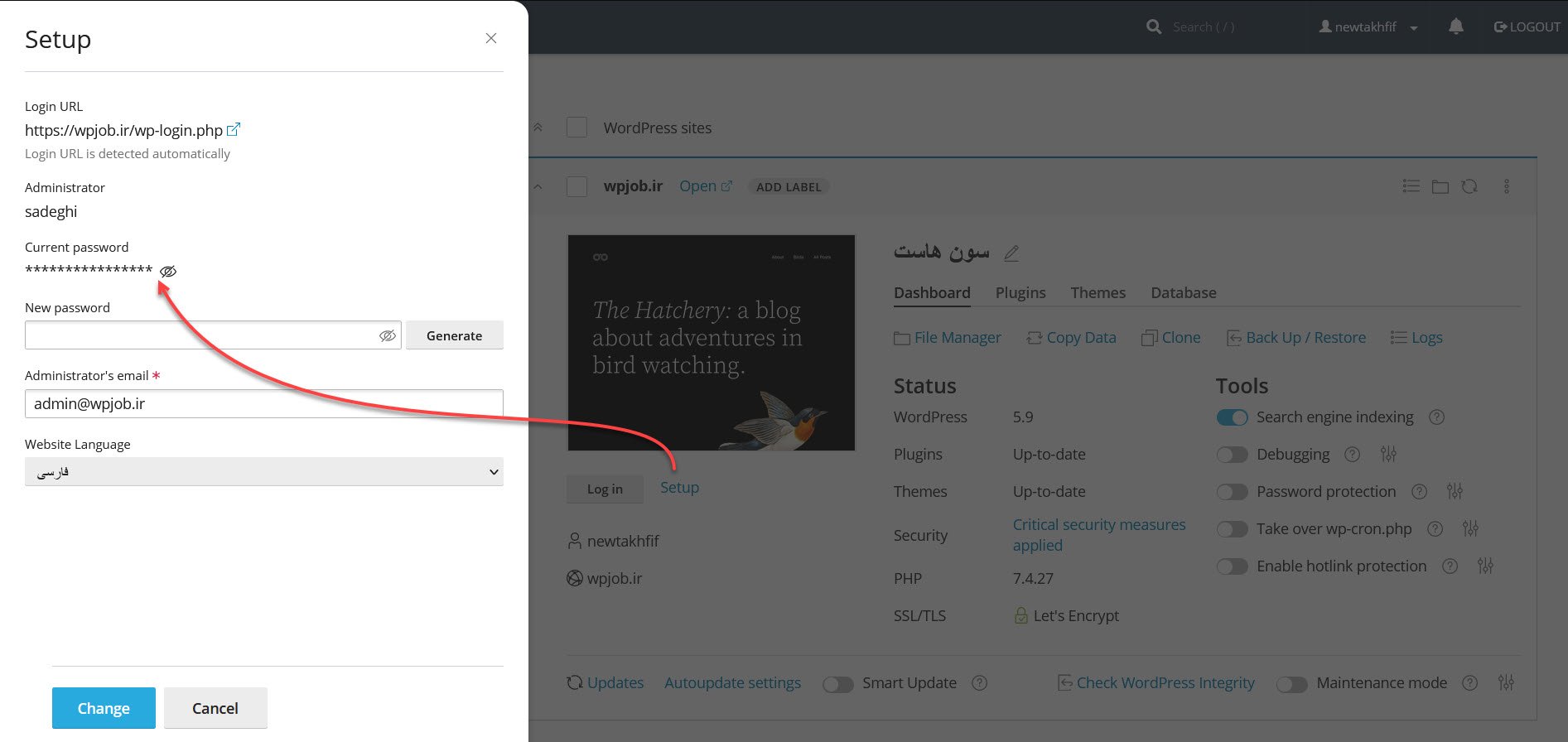Open File Manager
The height and width of the screenshot is (742, 1568).
948,338
